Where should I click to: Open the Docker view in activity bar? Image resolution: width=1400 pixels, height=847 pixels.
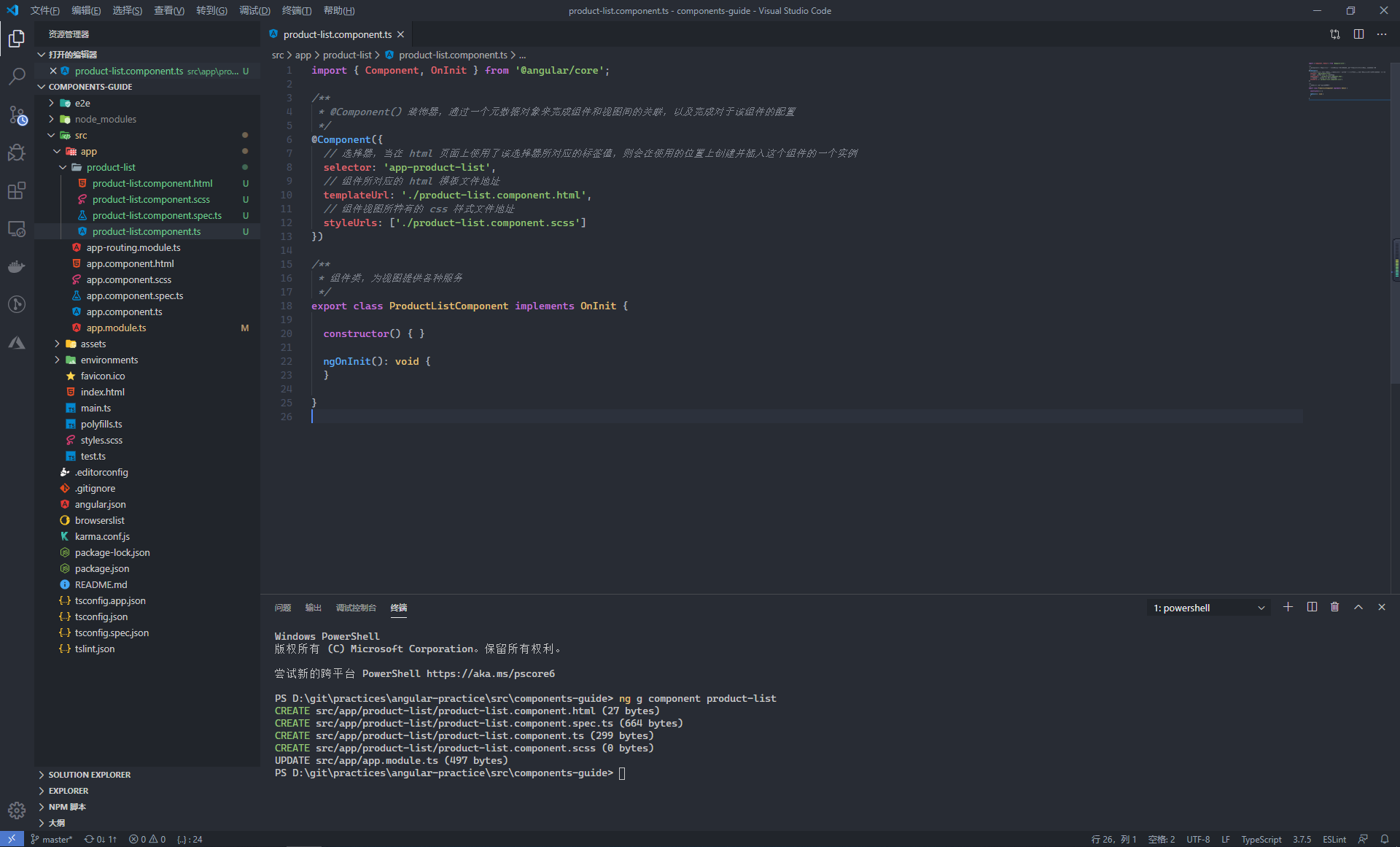[17, 266]
